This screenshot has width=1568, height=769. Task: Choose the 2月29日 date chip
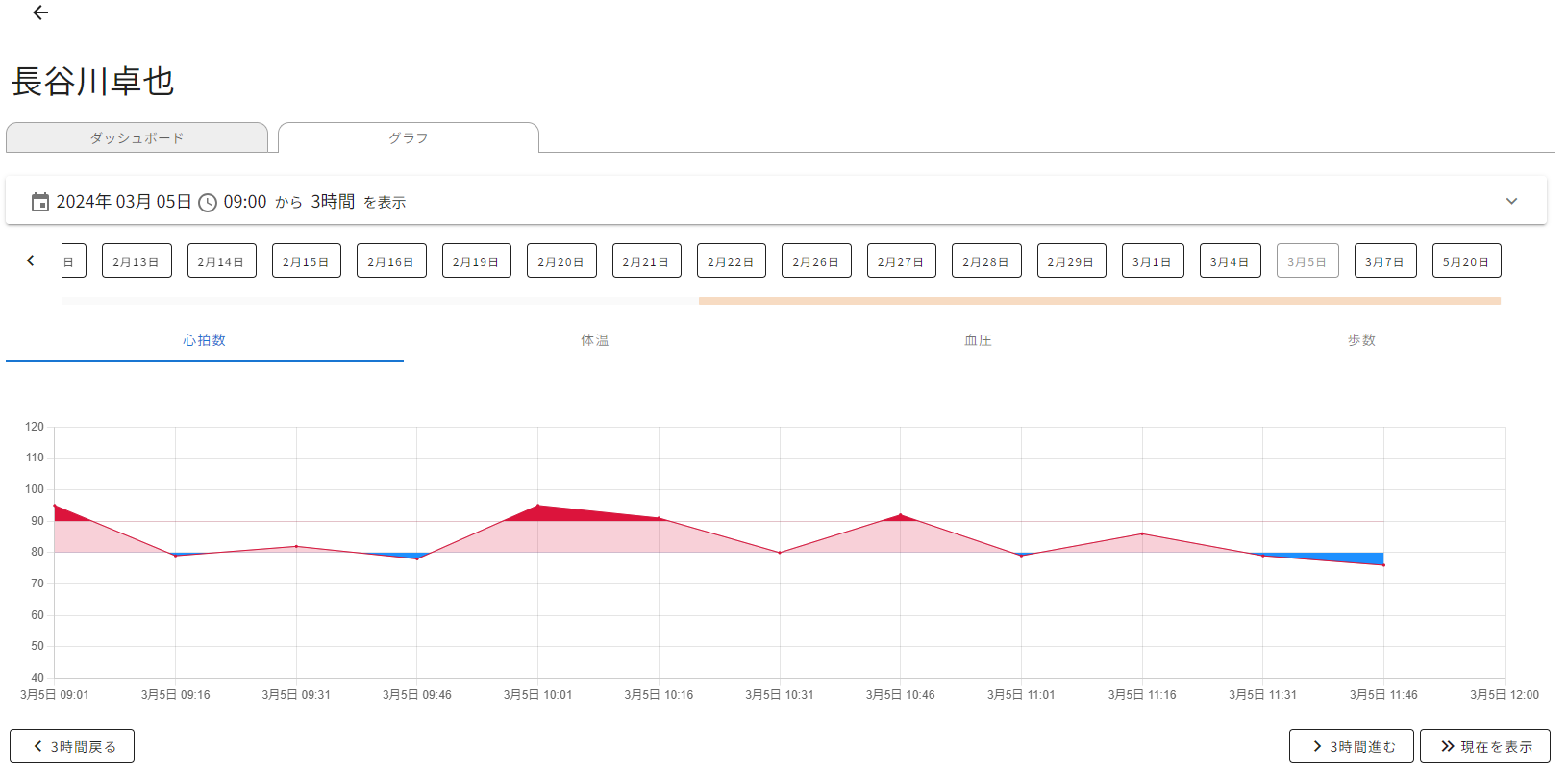pyautogui.click(x=1071, y=261)
